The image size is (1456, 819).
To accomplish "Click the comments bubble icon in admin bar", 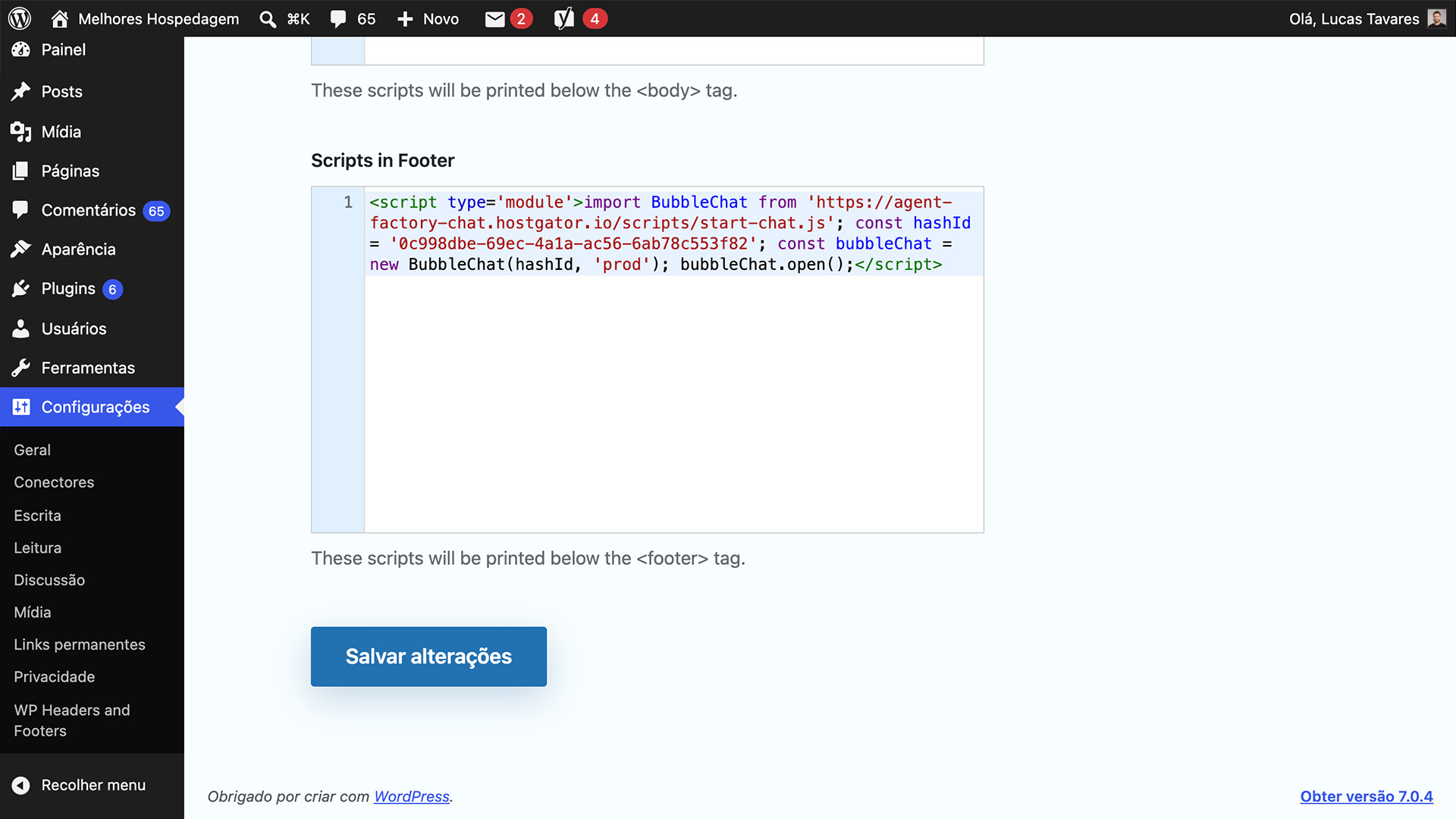I will [338, 19].
